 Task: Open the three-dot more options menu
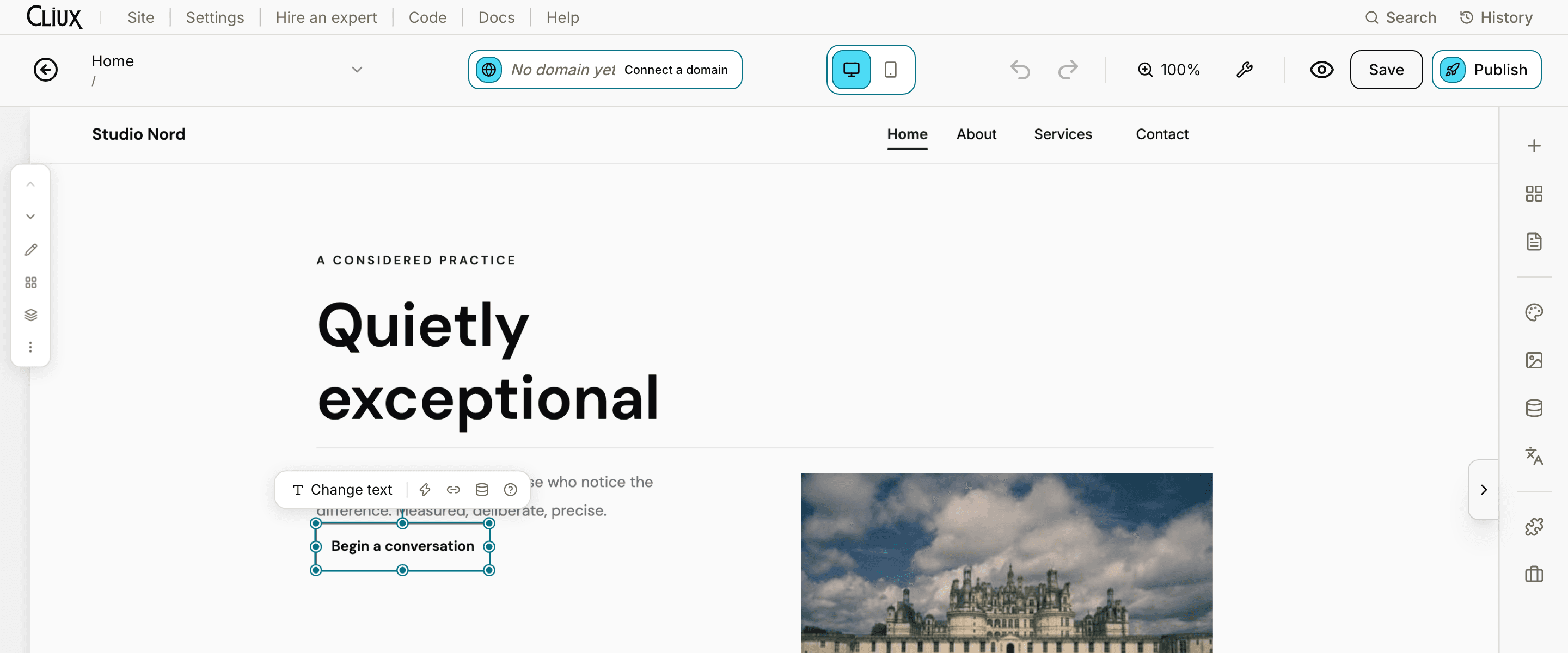click(30, 347)
